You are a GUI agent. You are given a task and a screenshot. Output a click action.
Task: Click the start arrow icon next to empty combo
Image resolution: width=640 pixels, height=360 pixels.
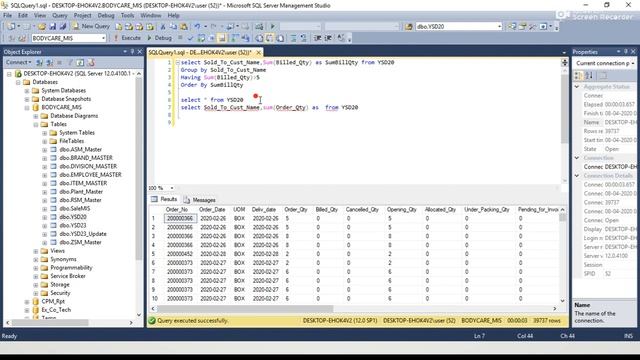pyautogui.click(x=273, y=27)
